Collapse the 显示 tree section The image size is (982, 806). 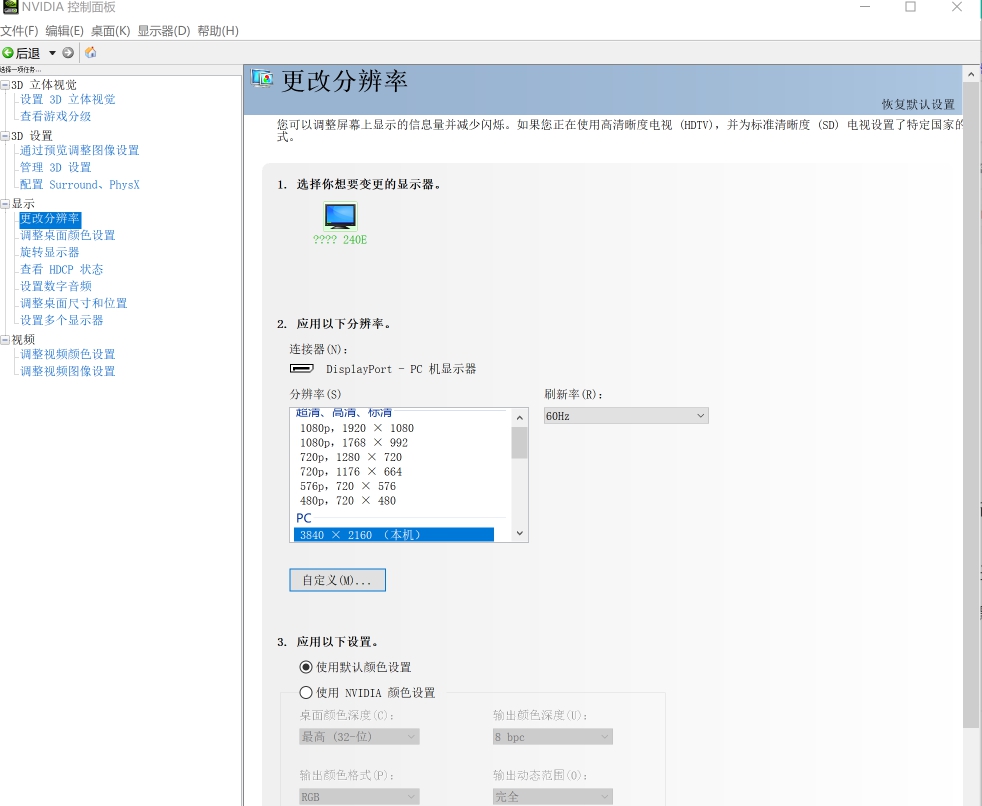(x=7, y=203)
